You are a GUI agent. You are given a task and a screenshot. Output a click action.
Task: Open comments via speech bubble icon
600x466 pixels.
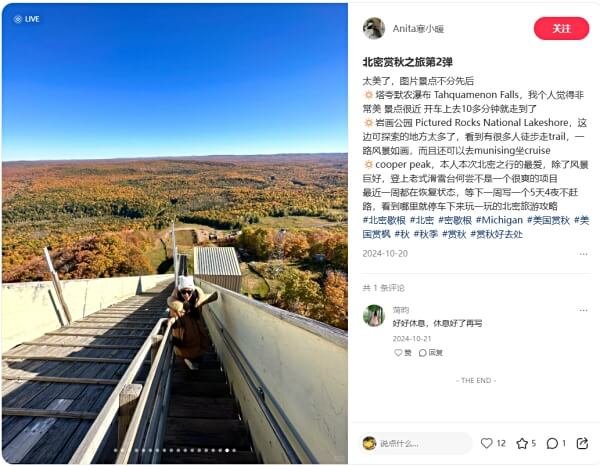click(x=552, y=443)
